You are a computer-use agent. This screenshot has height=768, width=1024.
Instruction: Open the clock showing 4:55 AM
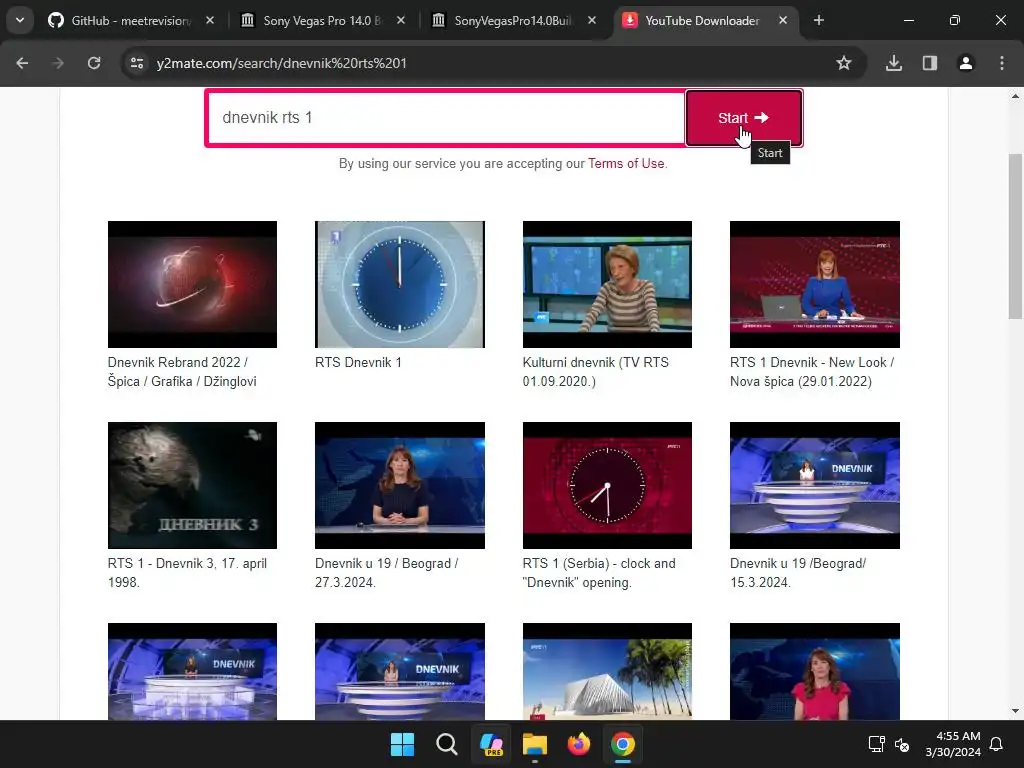(x=953, y=744)
